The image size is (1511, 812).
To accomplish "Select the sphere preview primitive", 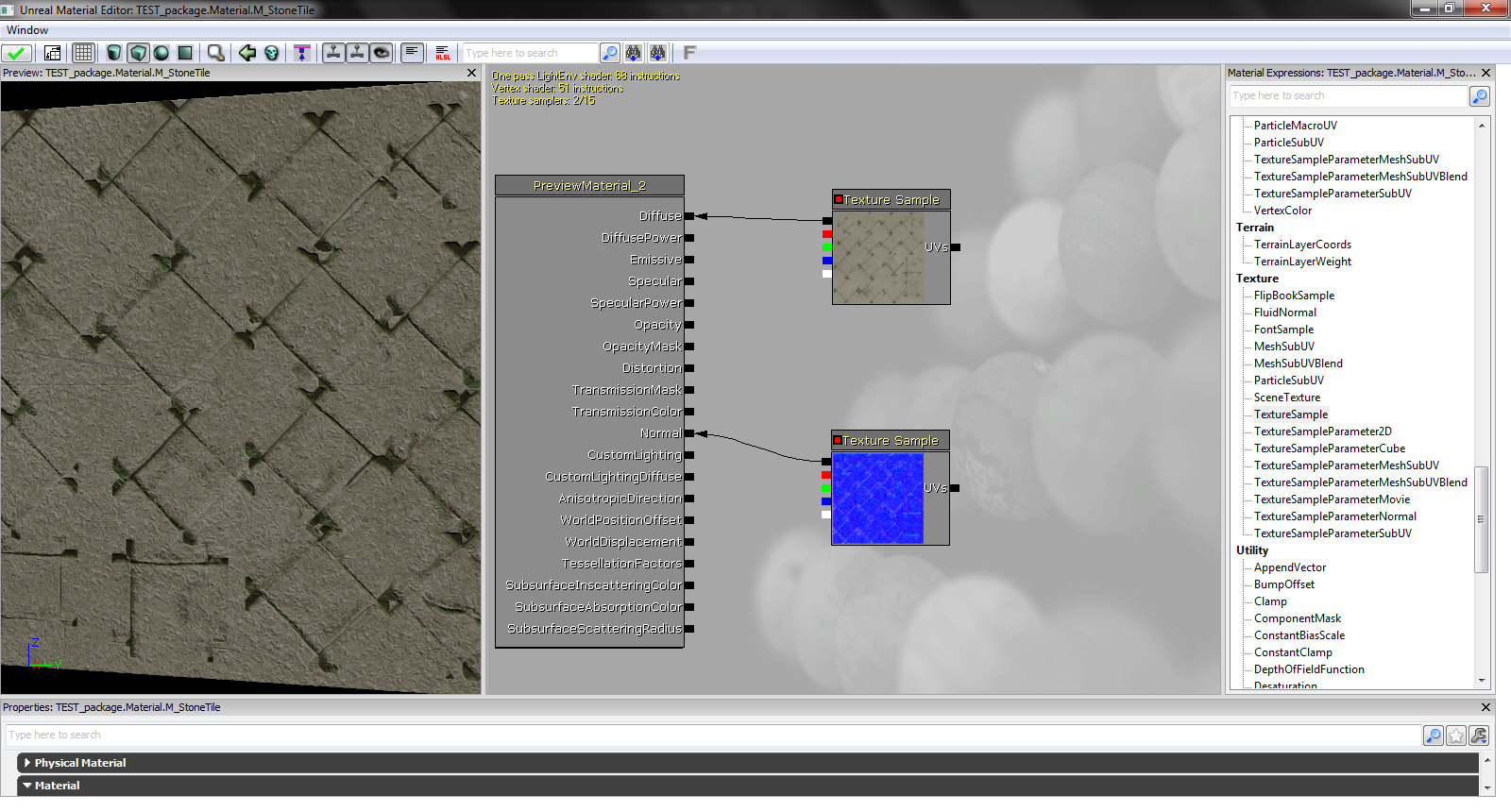I will (x=161, y=53).
